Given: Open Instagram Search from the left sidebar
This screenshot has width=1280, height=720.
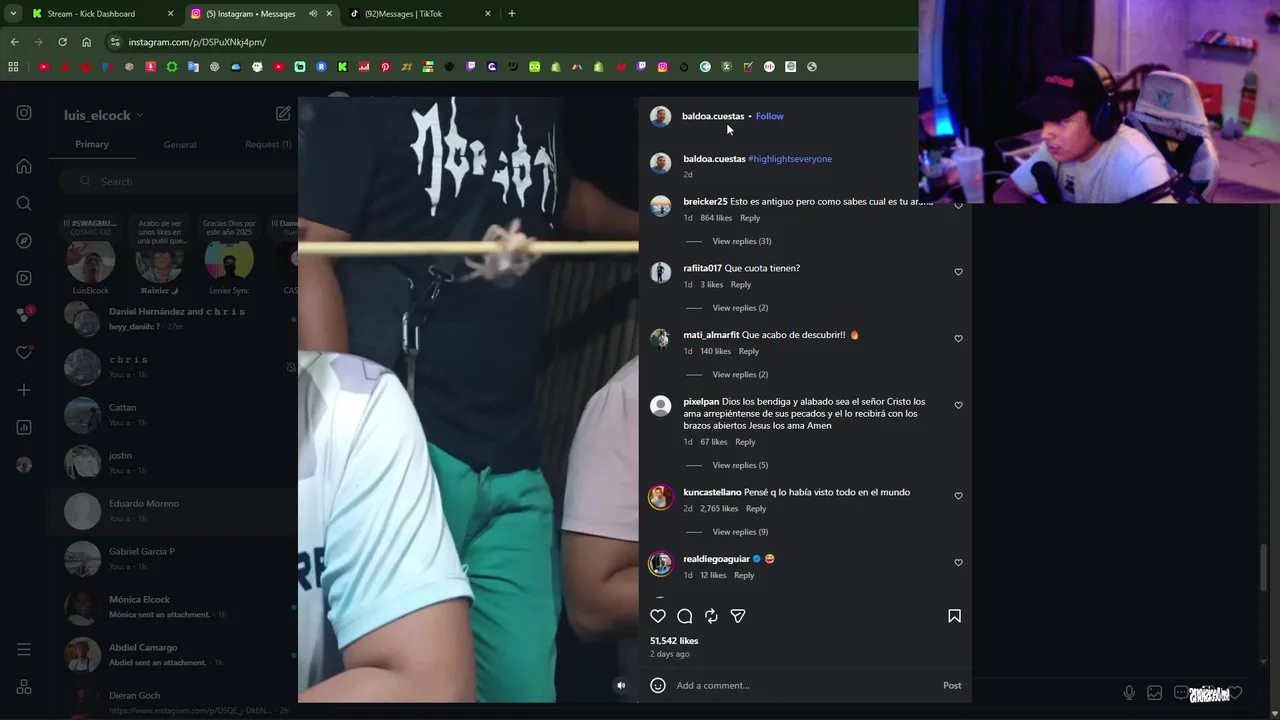Looking at the screenshot, I should (24, 203).
